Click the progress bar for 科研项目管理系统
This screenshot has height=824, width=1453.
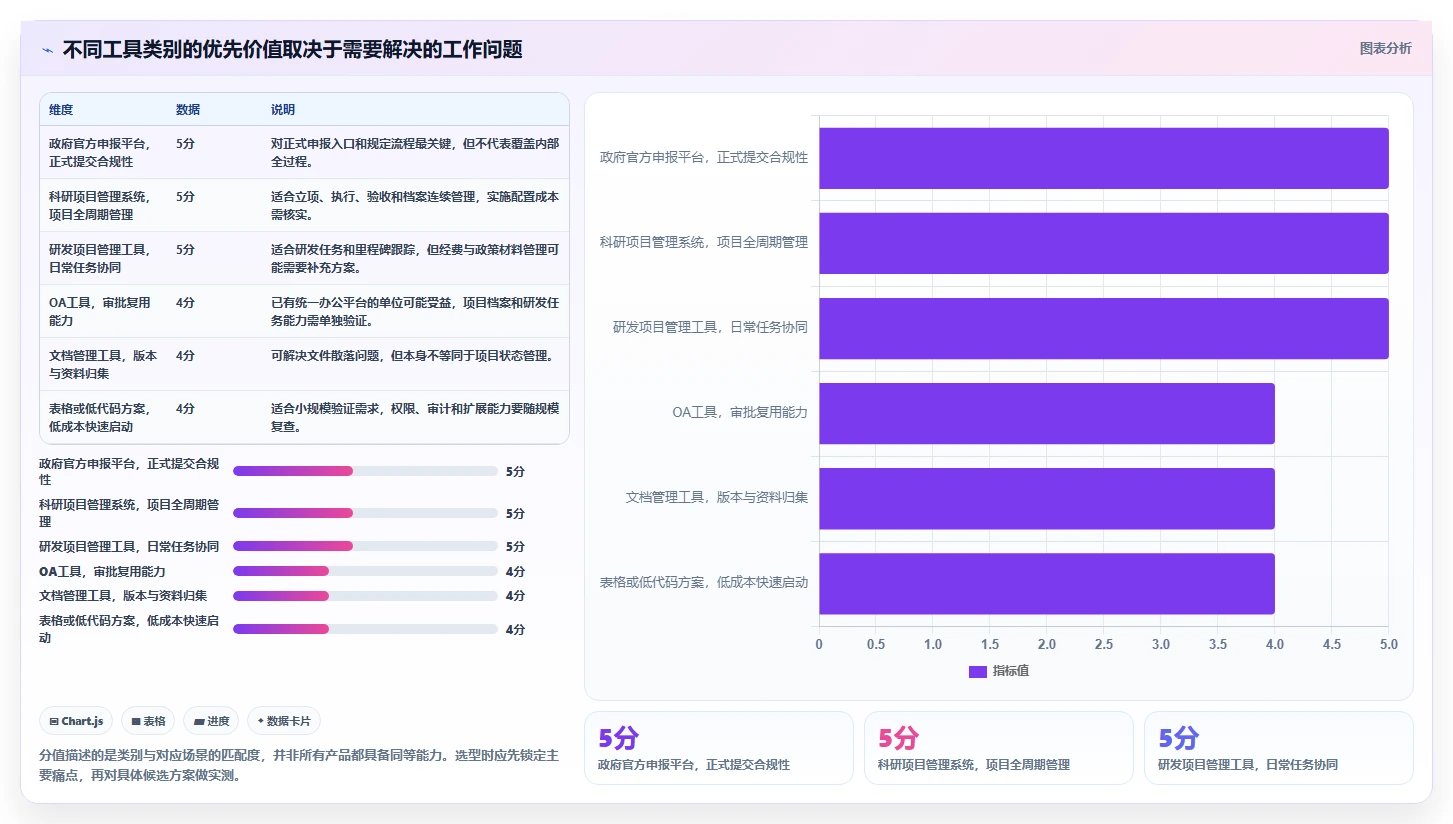[365, 513]
